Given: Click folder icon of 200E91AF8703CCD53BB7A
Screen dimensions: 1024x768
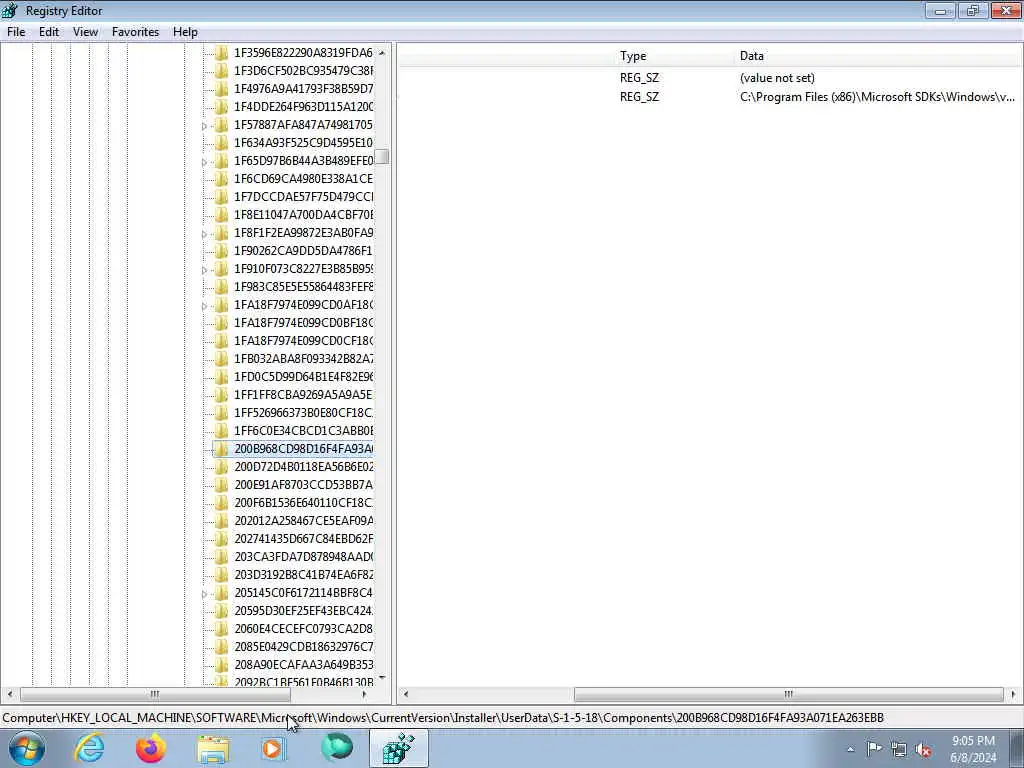Looking at the screenshot, I should click(x=221, y=485).
